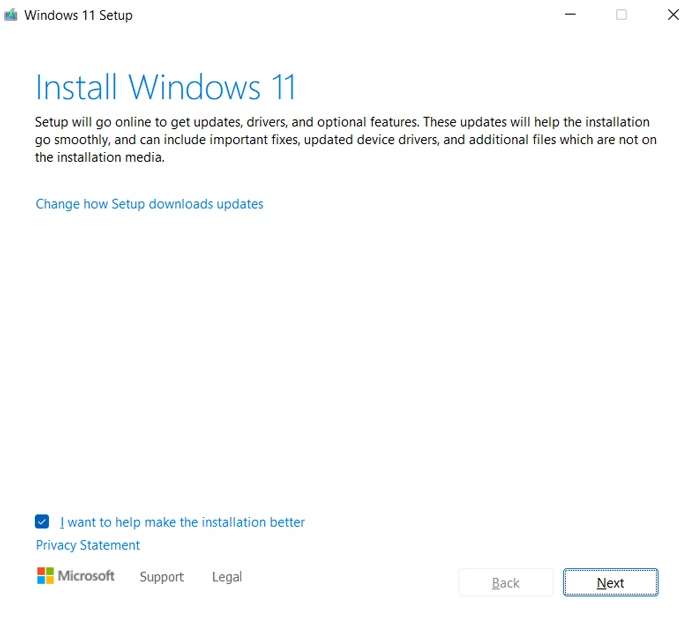Close the Windows 11 Setup window

673,15
